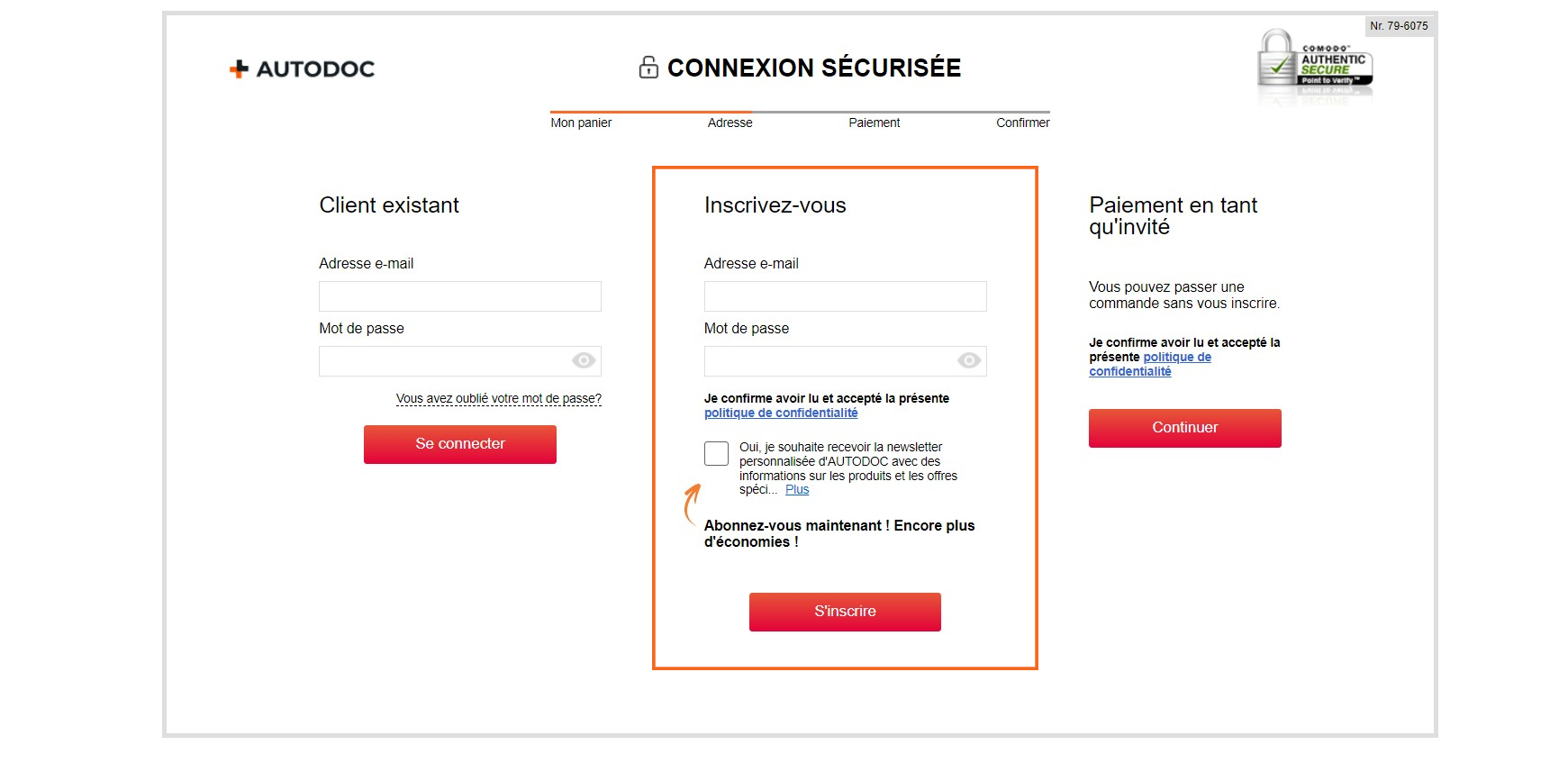Tick the AUTODOC newsletter checkbox

pyautogui.click(x=716, y=453)
